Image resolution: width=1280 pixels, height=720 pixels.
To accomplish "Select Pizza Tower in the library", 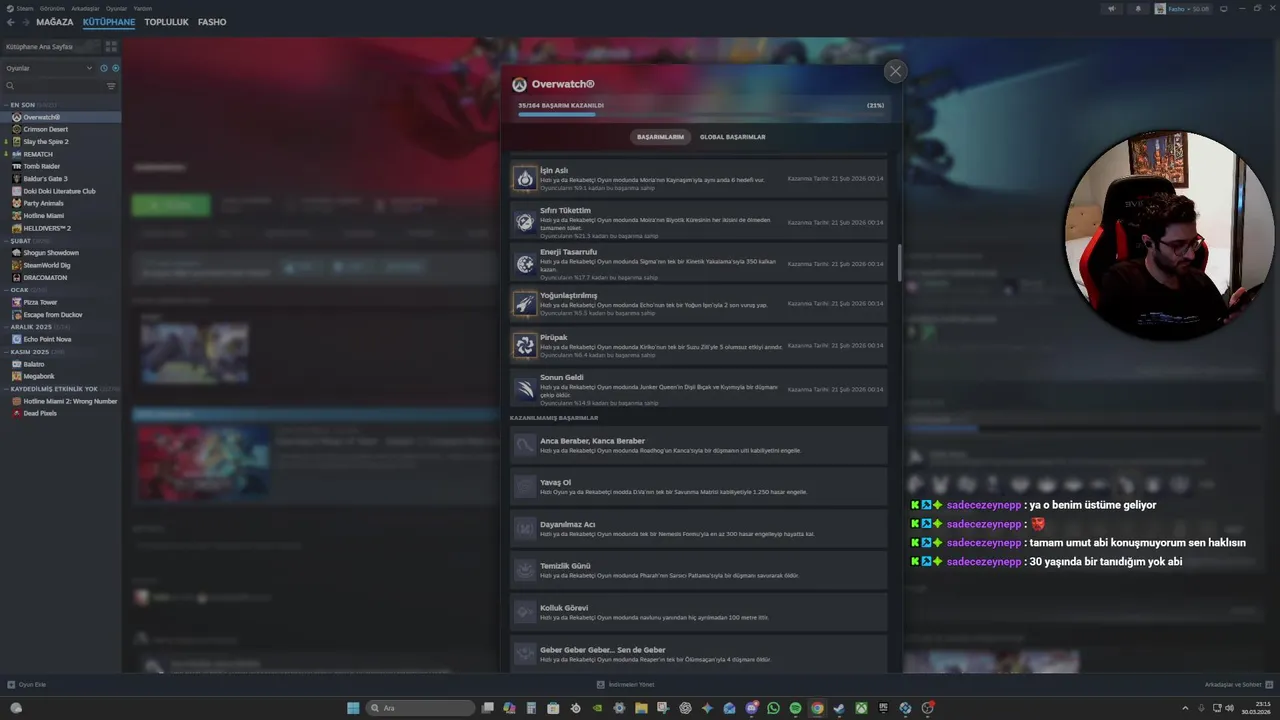I will click(x=62, y=302).
